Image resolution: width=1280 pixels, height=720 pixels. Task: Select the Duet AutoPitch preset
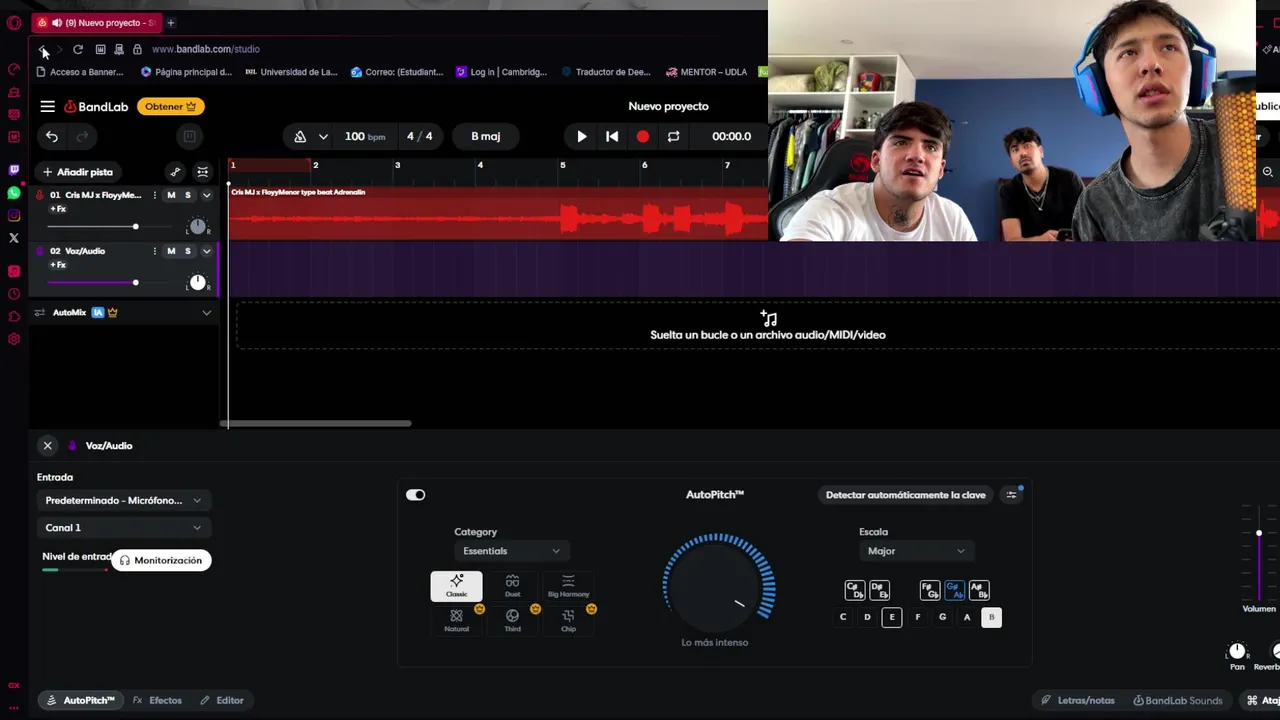coord(512,586)
